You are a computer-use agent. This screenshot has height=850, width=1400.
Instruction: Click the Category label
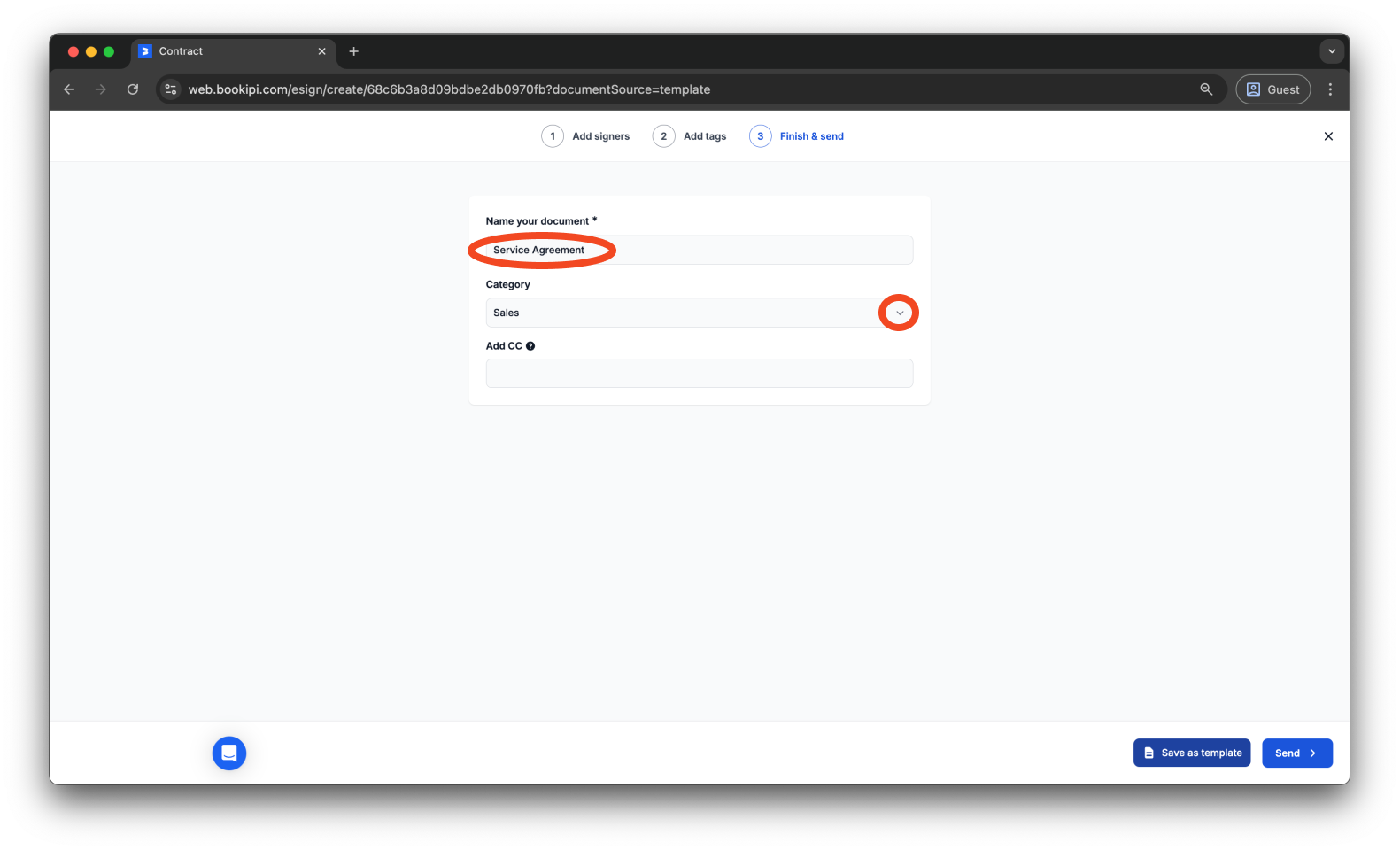[x=508, y=285]
